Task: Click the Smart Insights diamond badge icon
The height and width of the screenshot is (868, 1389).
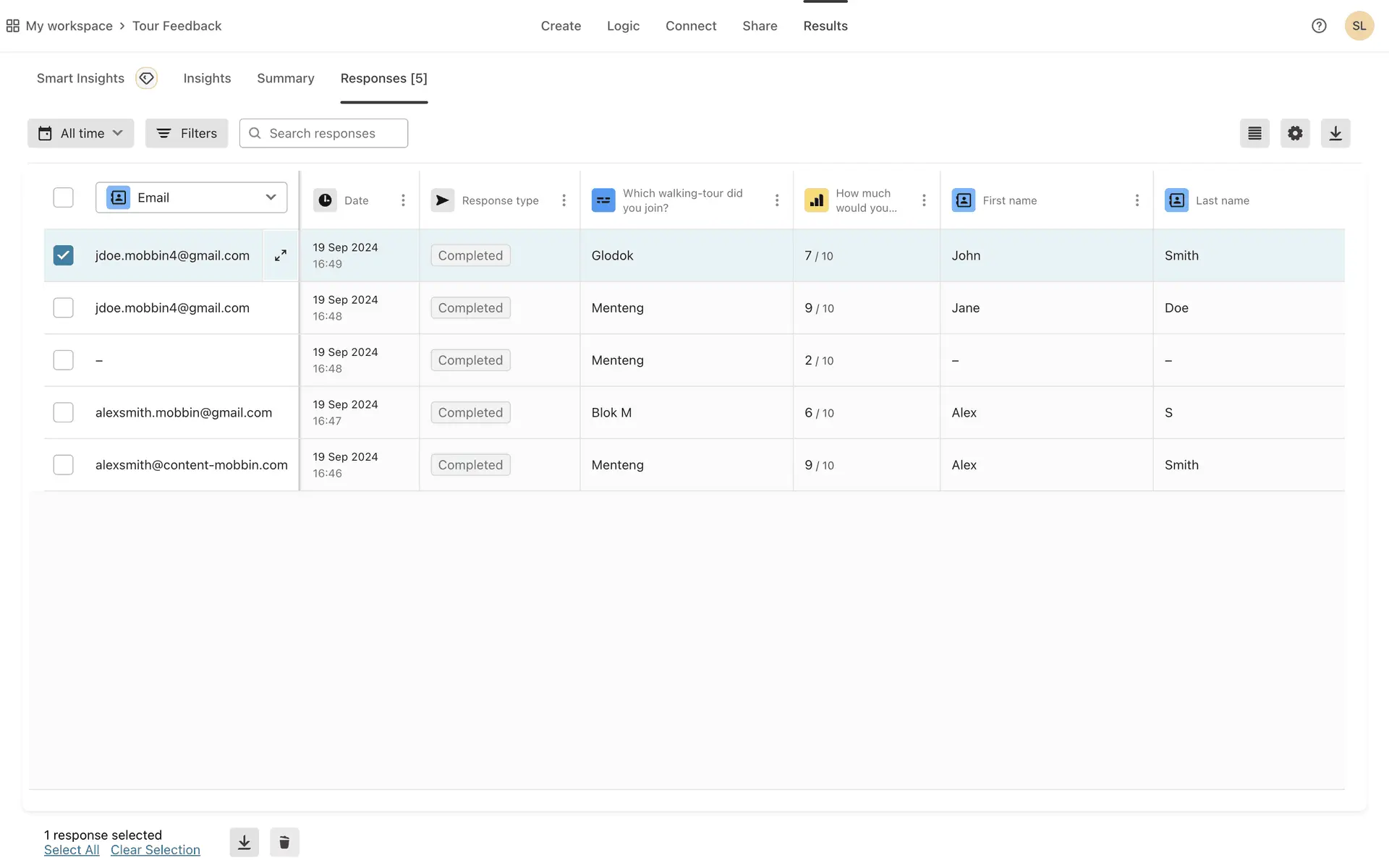Action: pos(147,78)
